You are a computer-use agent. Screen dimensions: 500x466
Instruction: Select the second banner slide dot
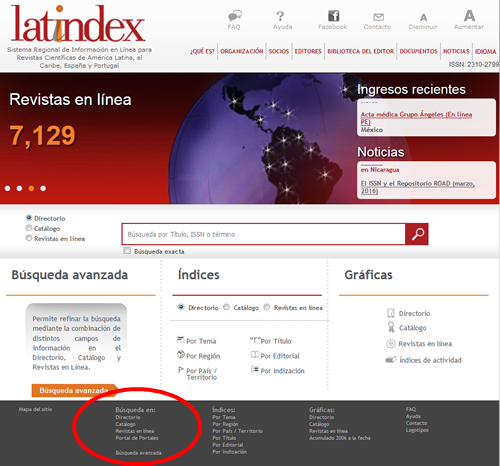pos(19,188)
